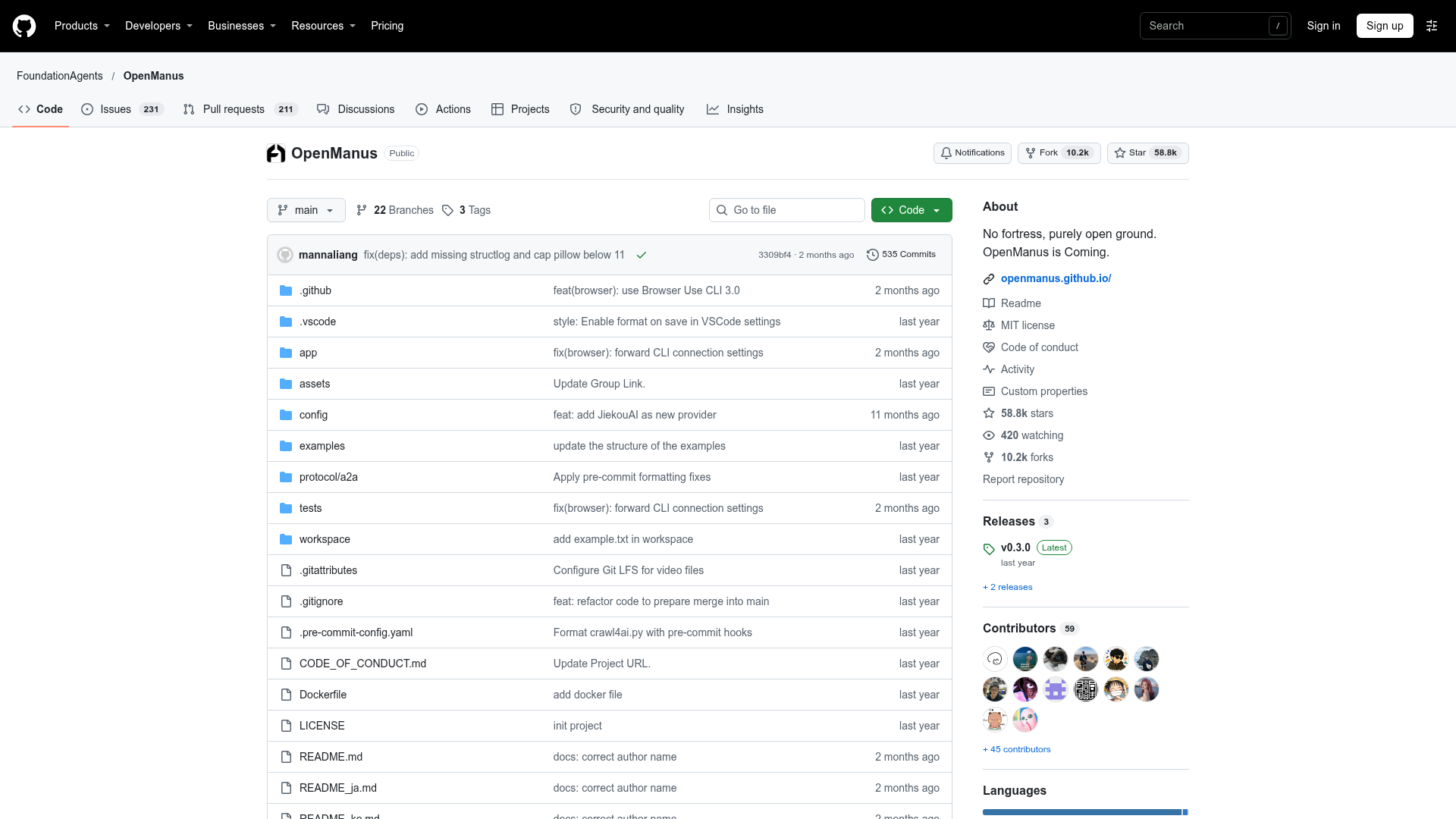Expand the Products menu

tap(82, 26)
